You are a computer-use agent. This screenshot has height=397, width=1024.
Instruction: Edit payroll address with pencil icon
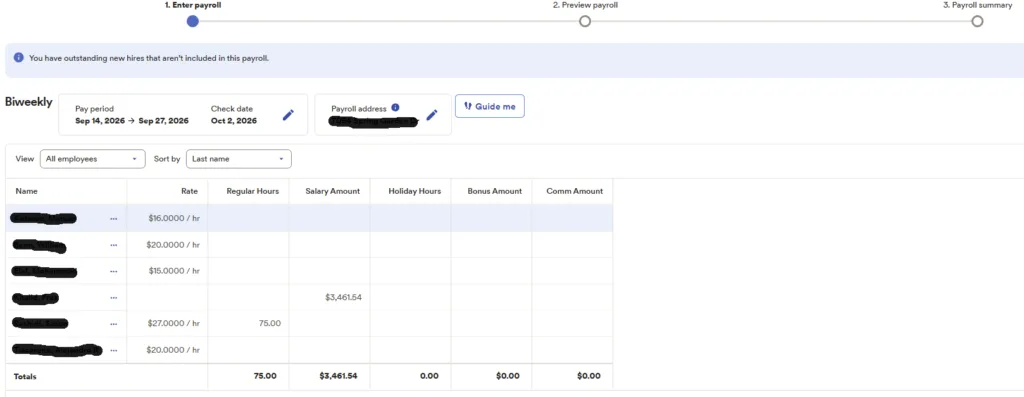click(x=432, y=115)
